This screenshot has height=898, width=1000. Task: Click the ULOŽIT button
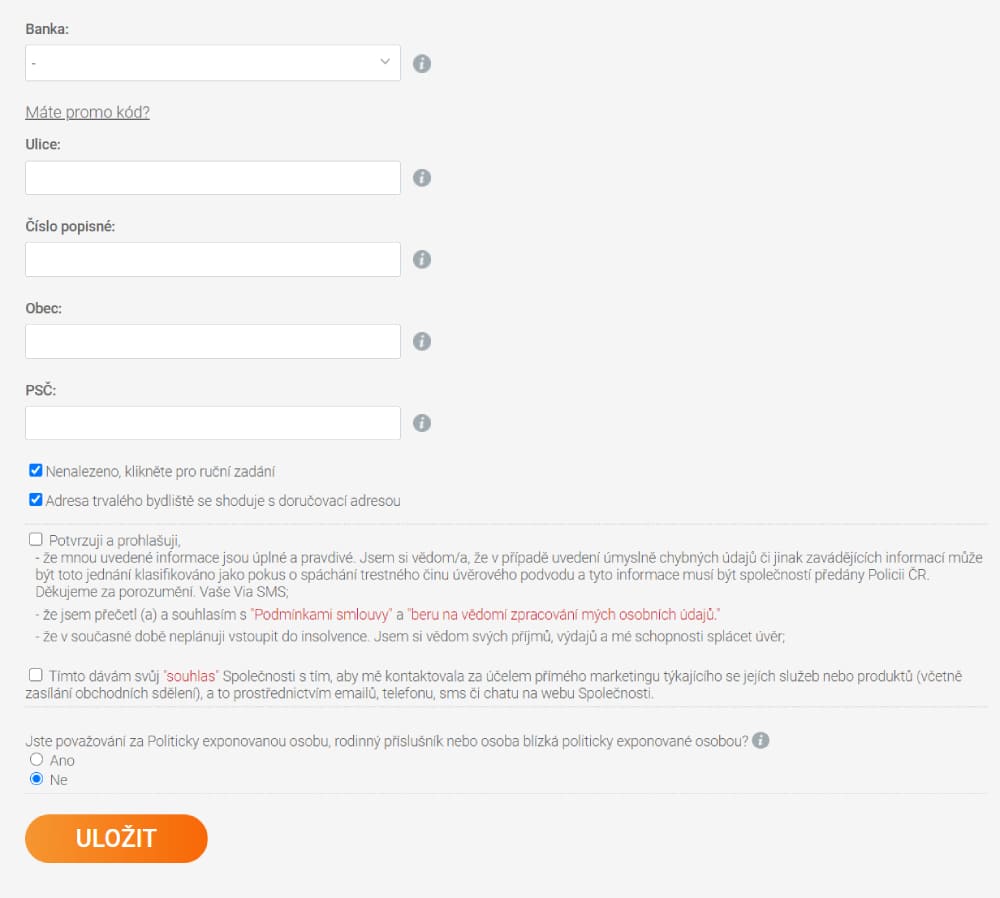[x=116, y=838]
